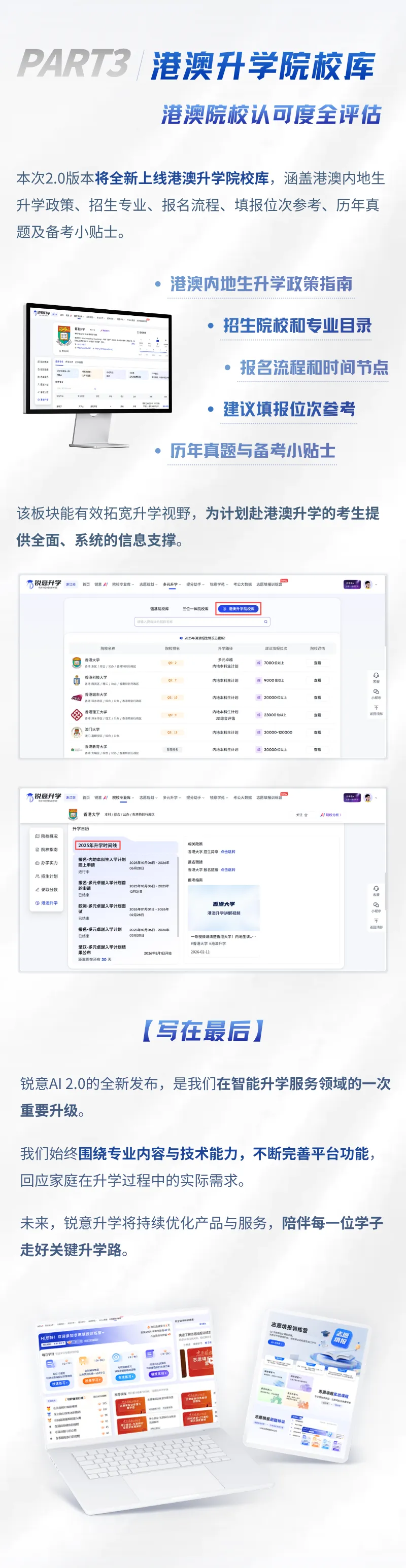Expand 多元升学 menu in HKU detail navbar

[x=172, y=797]
